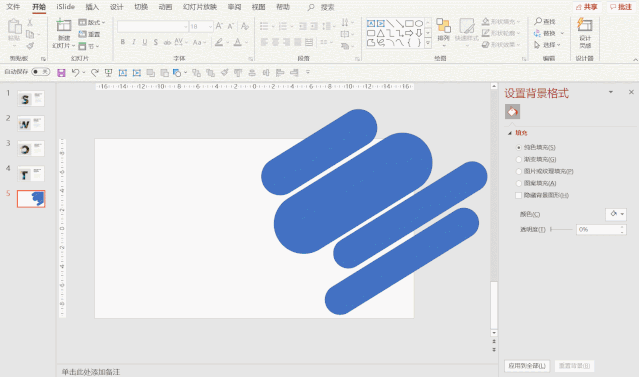Screen dimensions: 639x377
Task: Click the Undo arrow icon
Action: [x=75, y=73]
